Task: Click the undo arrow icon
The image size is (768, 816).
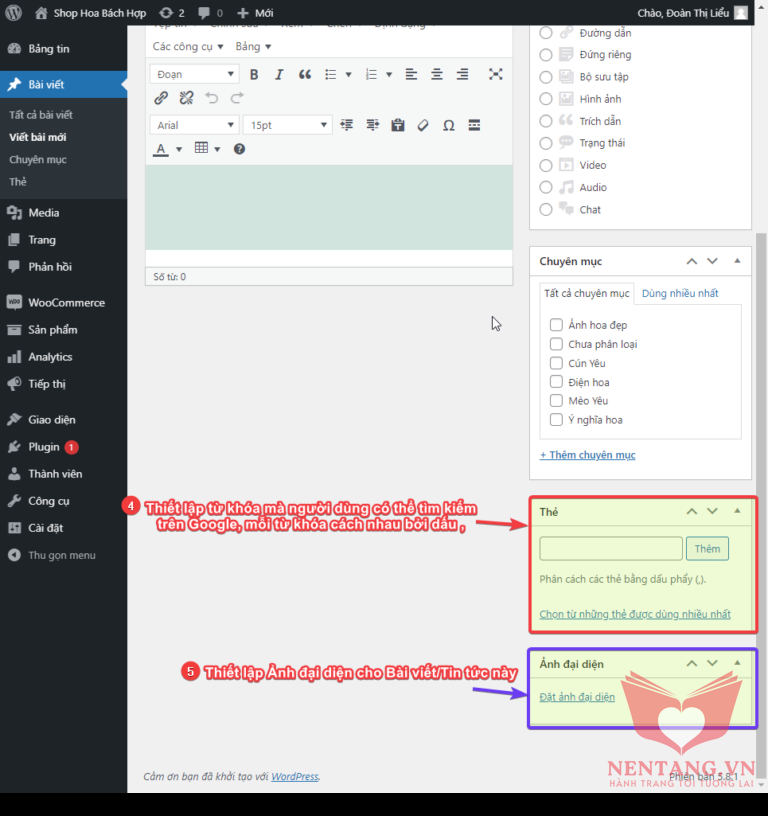Action: [211, 98]
